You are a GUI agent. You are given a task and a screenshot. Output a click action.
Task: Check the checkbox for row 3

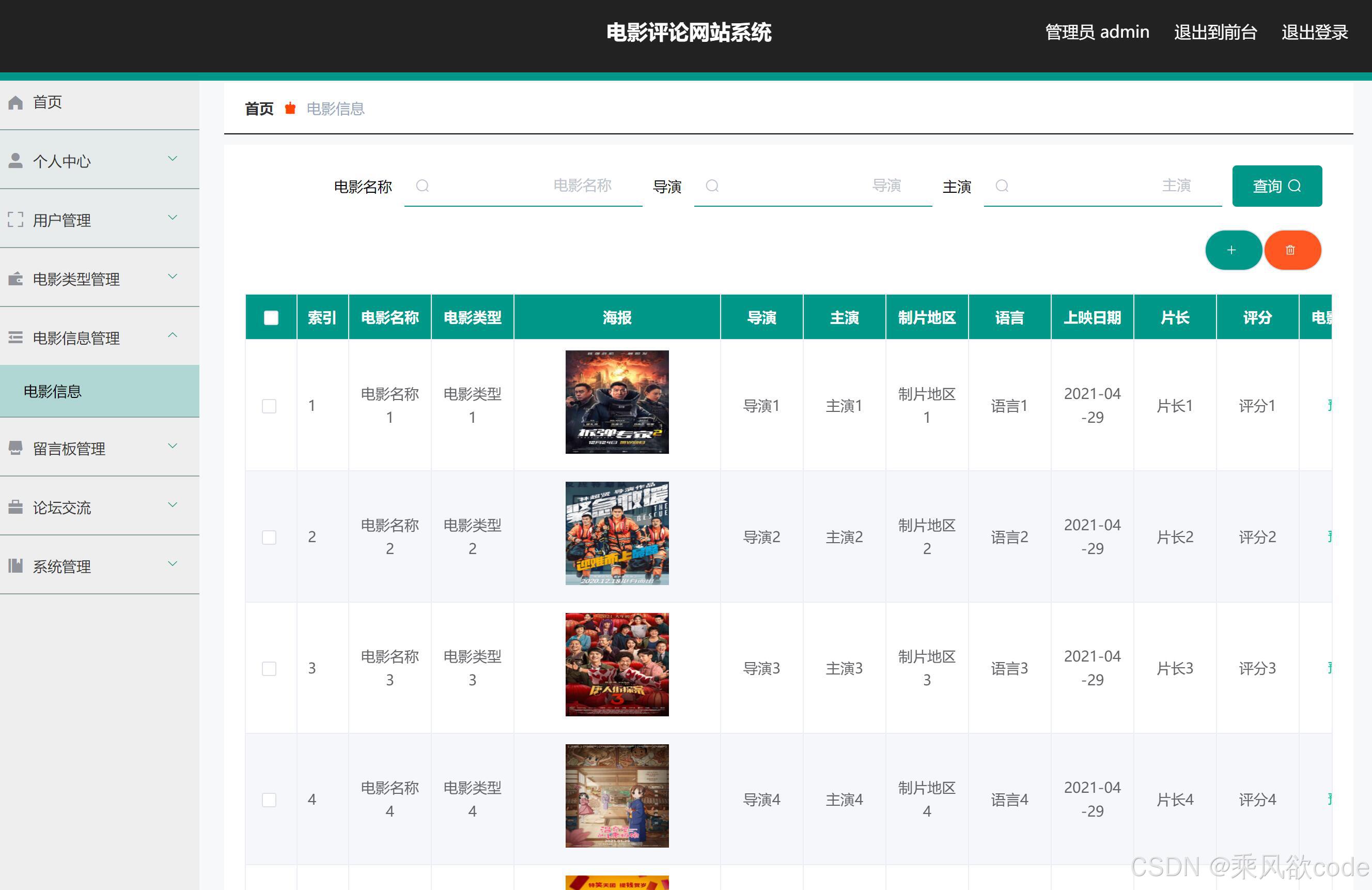(269, 668)
